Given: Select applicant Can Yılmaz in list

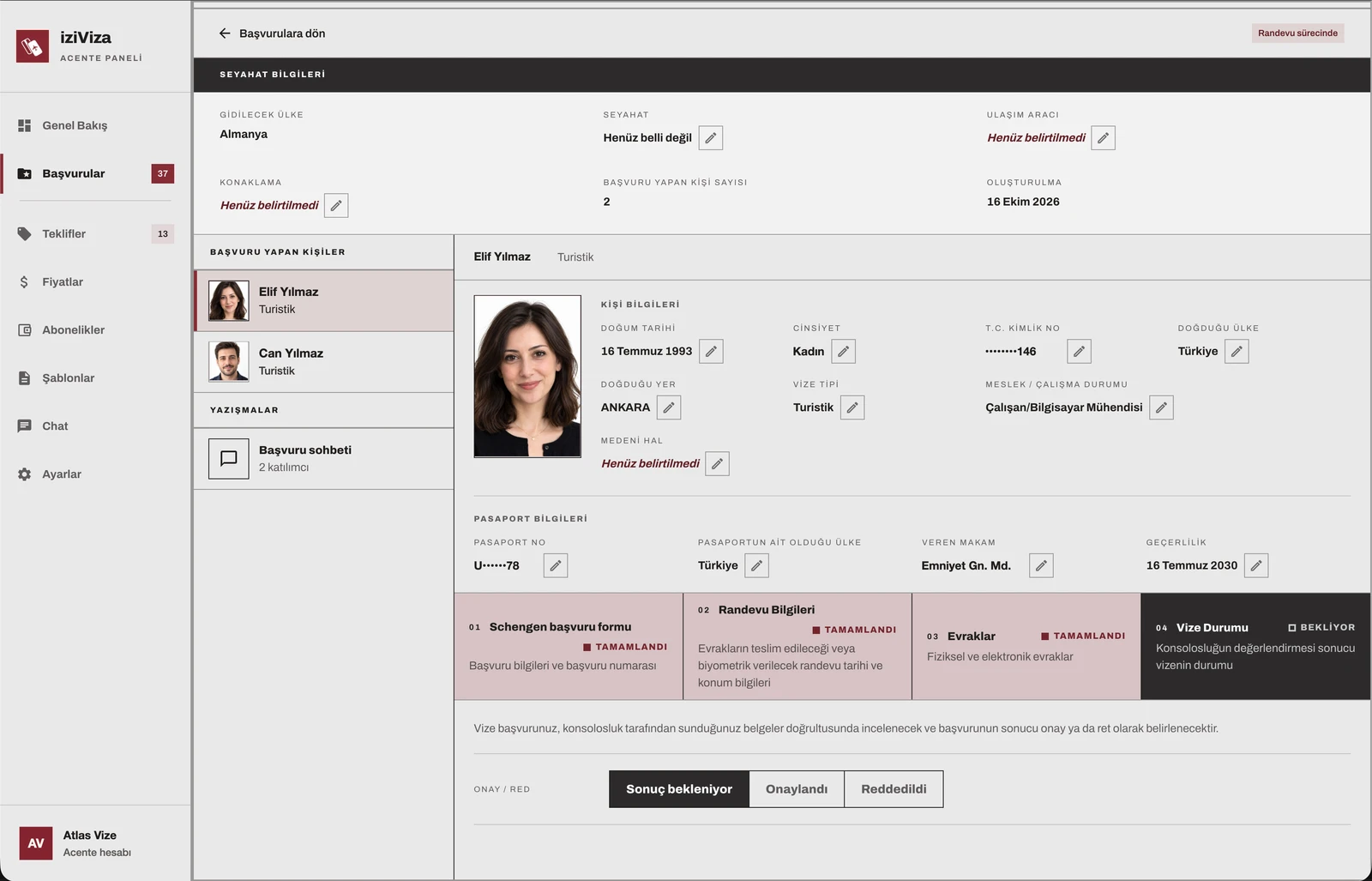Looking at the screenshot, I should tap(324, 363).
